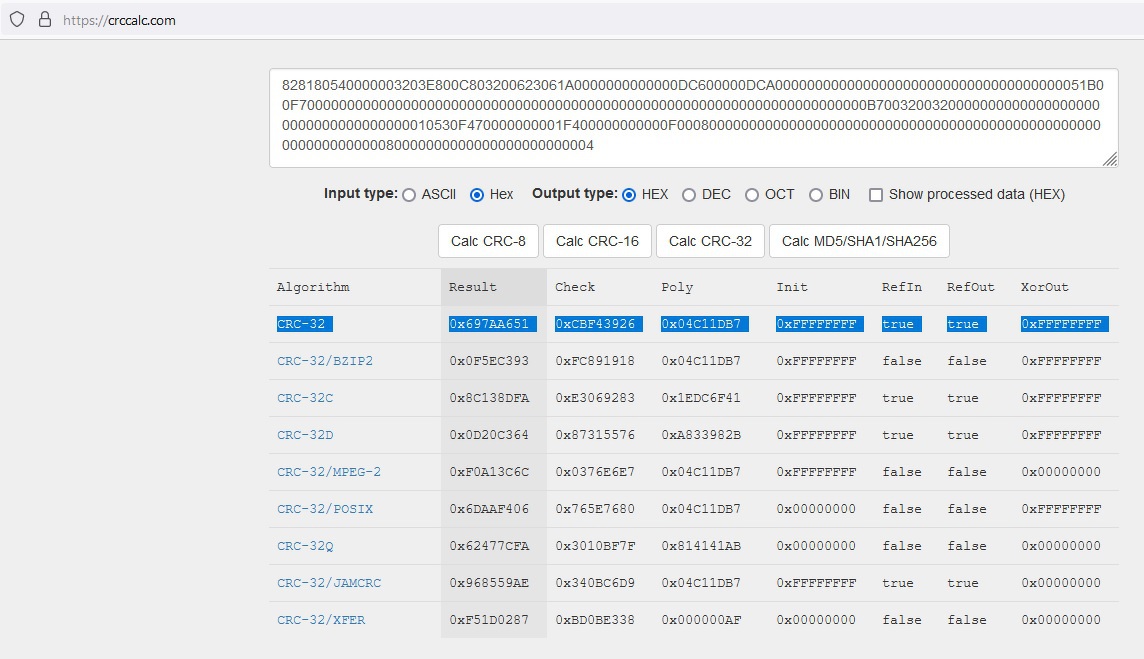Click the result value 0xF51D0287
This screenshot has width=1144, height=659.
(x=489, y=620)
